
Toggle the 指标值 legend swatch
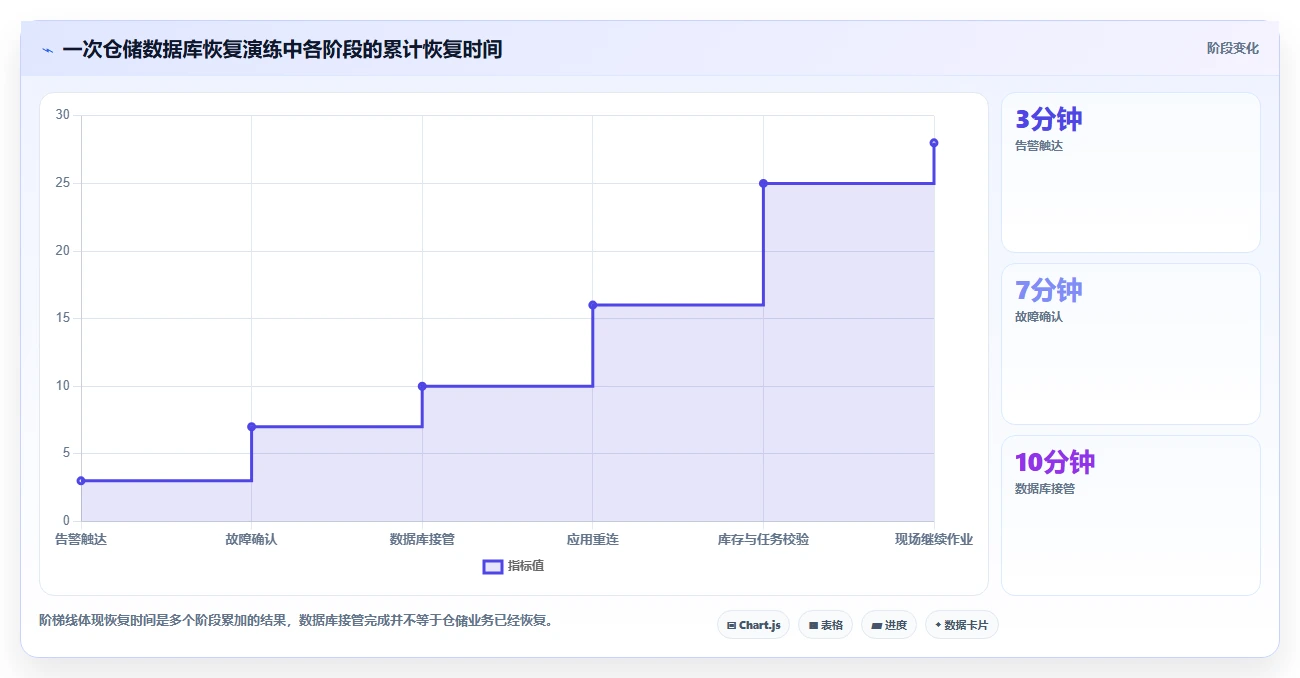tap(492, 566)
